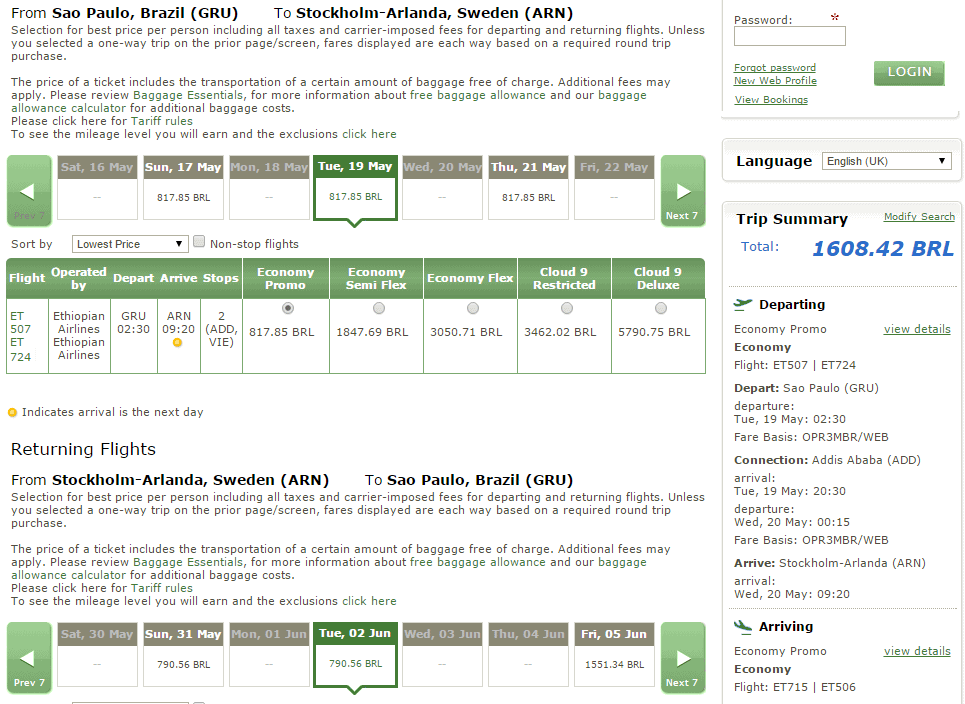Screen dimensions: 965x704
Task: Click Fare Basis OPR3MBR/WEB under Depart
Action: pos(811,438)
